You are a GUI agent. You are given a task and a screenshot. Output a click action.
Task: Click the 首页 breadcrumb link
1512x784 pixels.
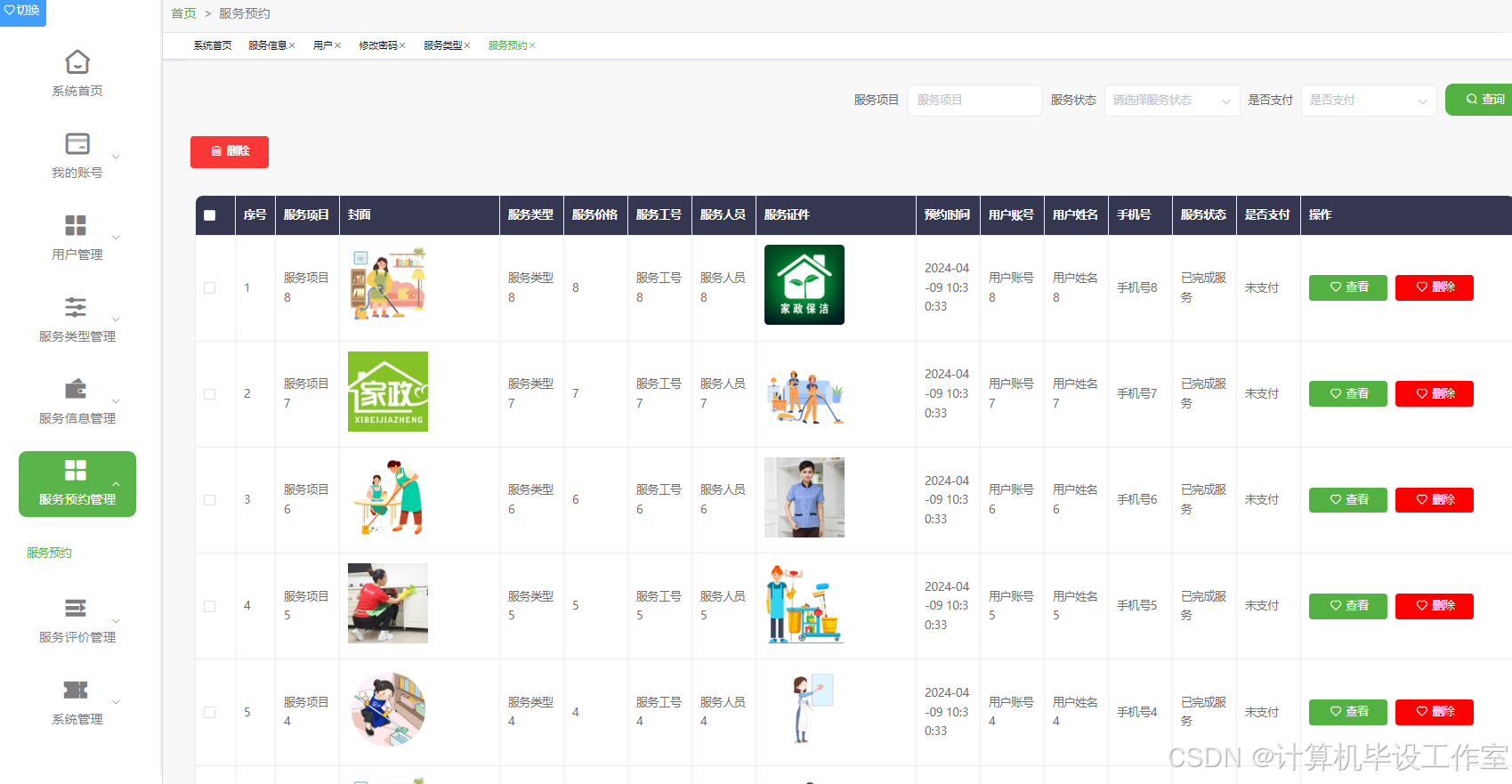point(183,13)
